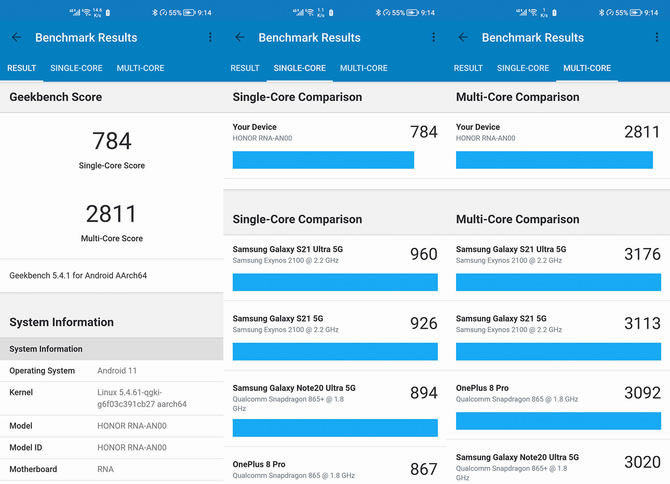670x484 pixels.
Task: Tap battery icon in right screen status bar
Action: 636,13
